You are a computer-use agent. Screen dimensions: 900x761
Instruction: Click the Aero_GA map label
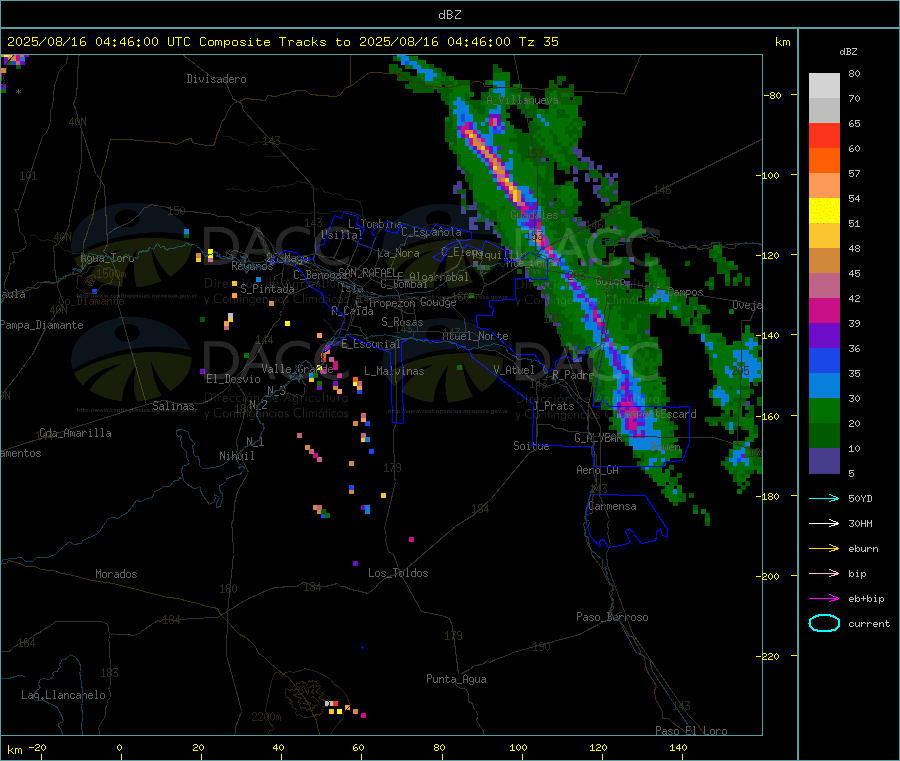click(x=597, y=470)
